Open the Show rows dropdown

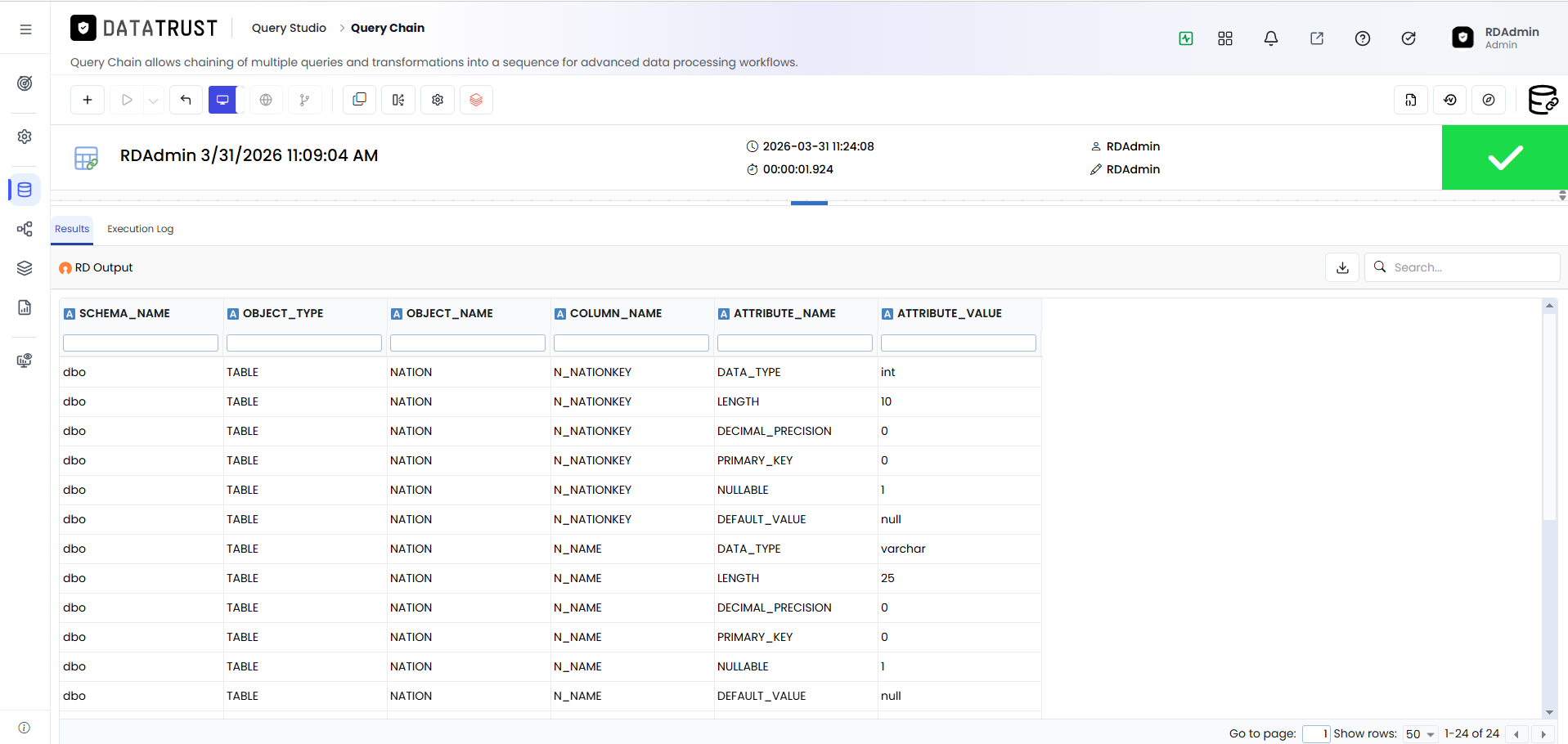1420,733
